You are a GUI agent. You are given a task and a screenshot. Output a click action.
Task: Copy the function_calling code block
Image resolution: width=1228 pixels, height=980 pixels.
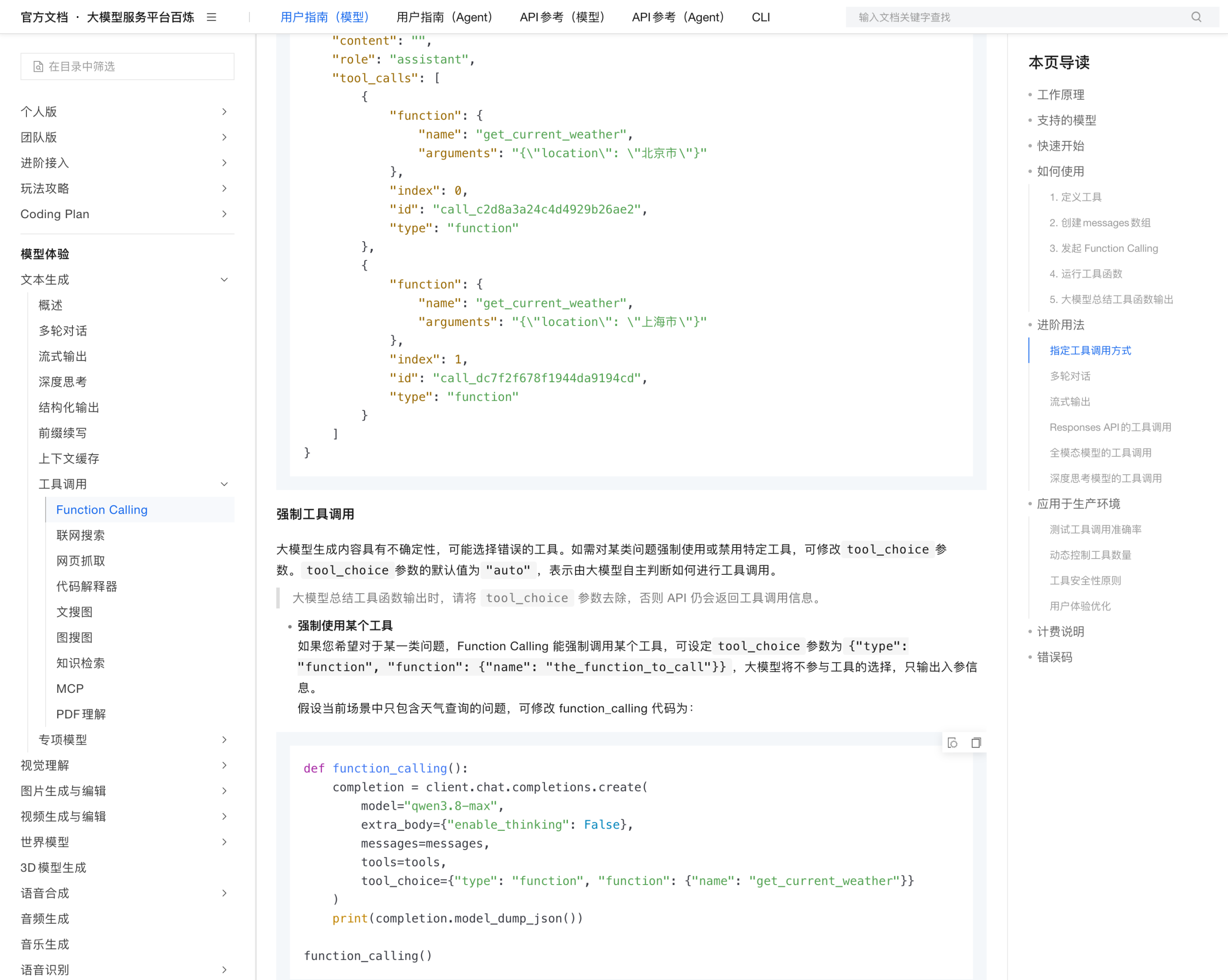click(x=976, y=743)
